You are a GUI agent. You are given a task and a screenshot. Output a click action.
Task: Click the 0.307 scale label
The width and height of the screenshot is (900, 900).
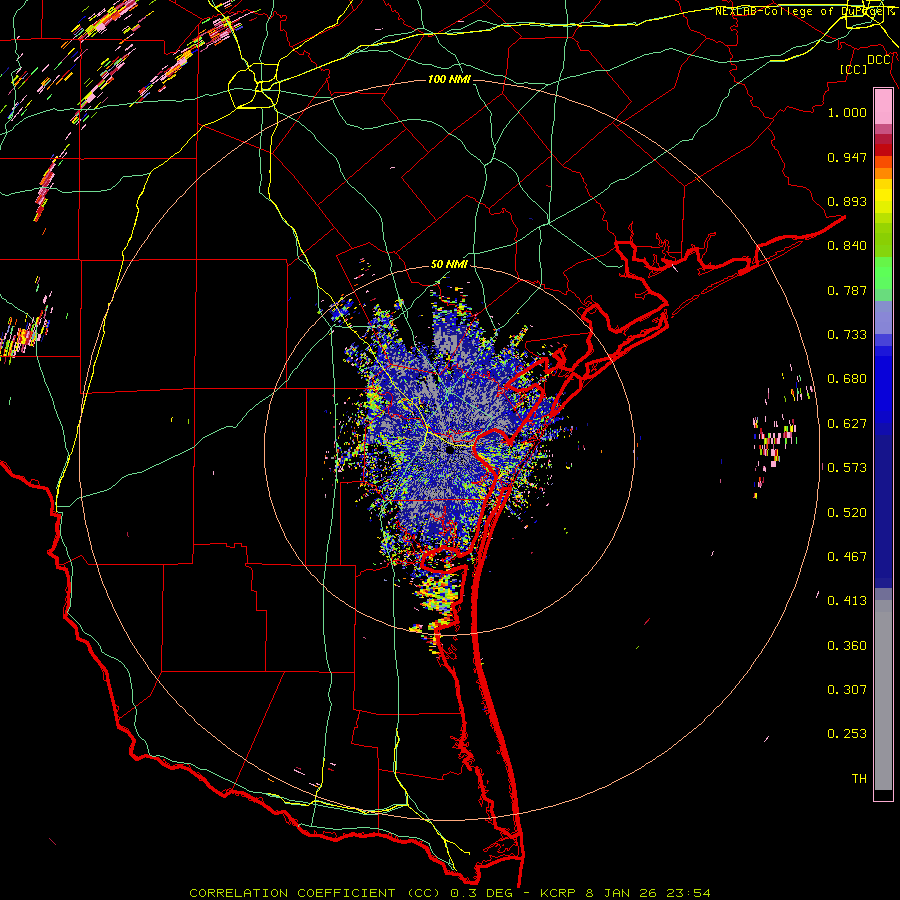(x=847, y=690)
